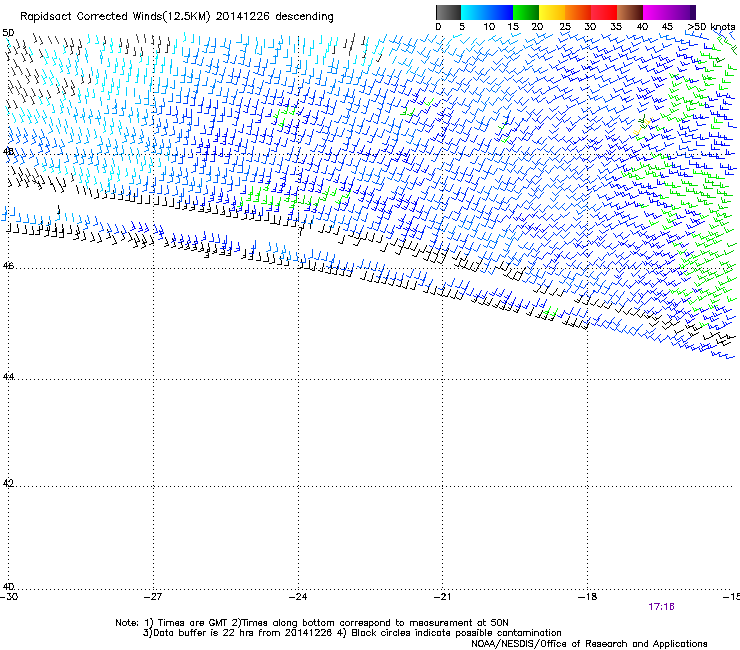Click the latitude label 48
Viewport: 740px width, 650px height.
tap(8, 152)
